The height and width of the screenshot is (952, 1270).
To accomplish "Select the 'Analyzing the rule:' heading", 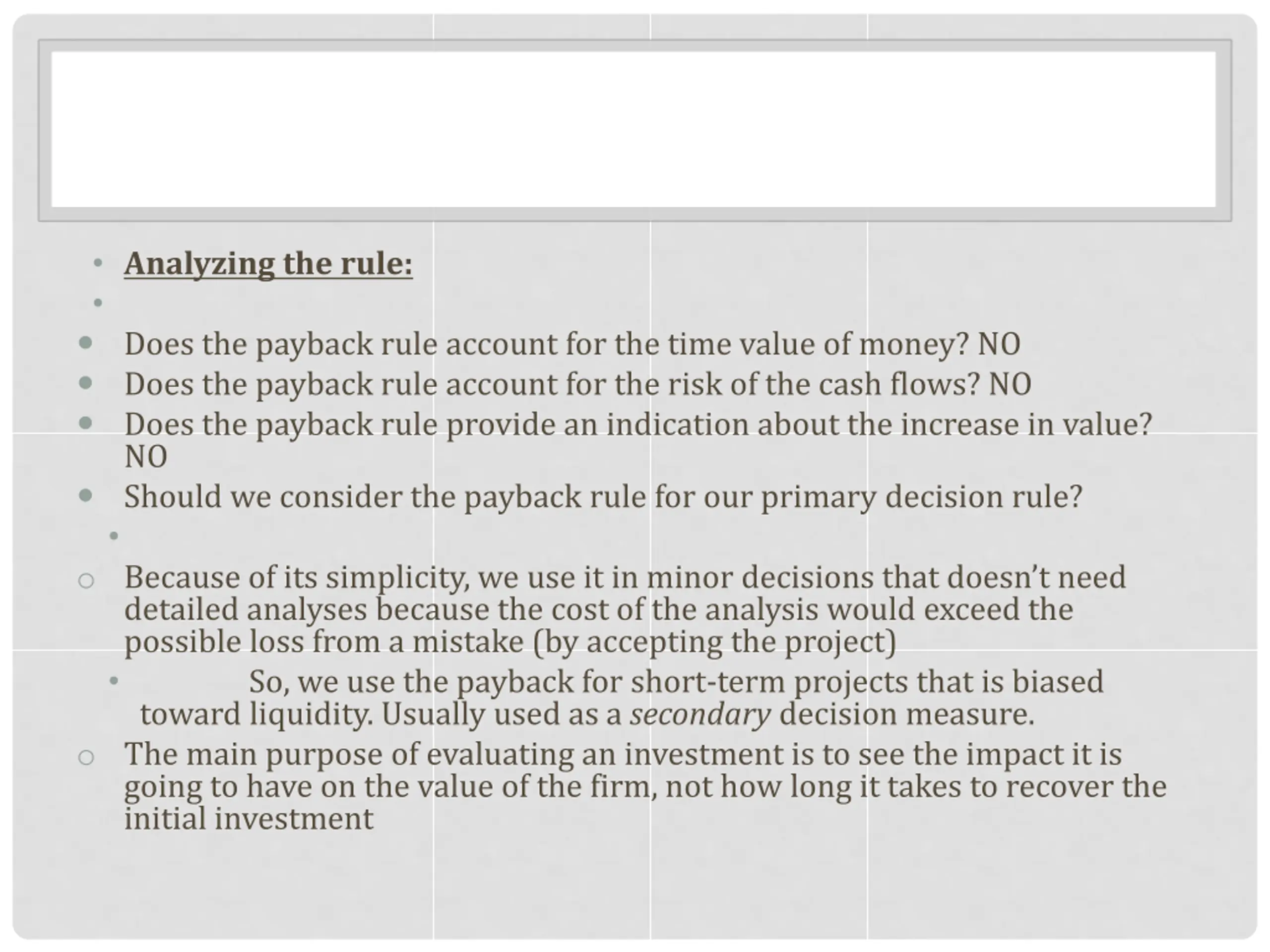I will click(x=268, y=264).
